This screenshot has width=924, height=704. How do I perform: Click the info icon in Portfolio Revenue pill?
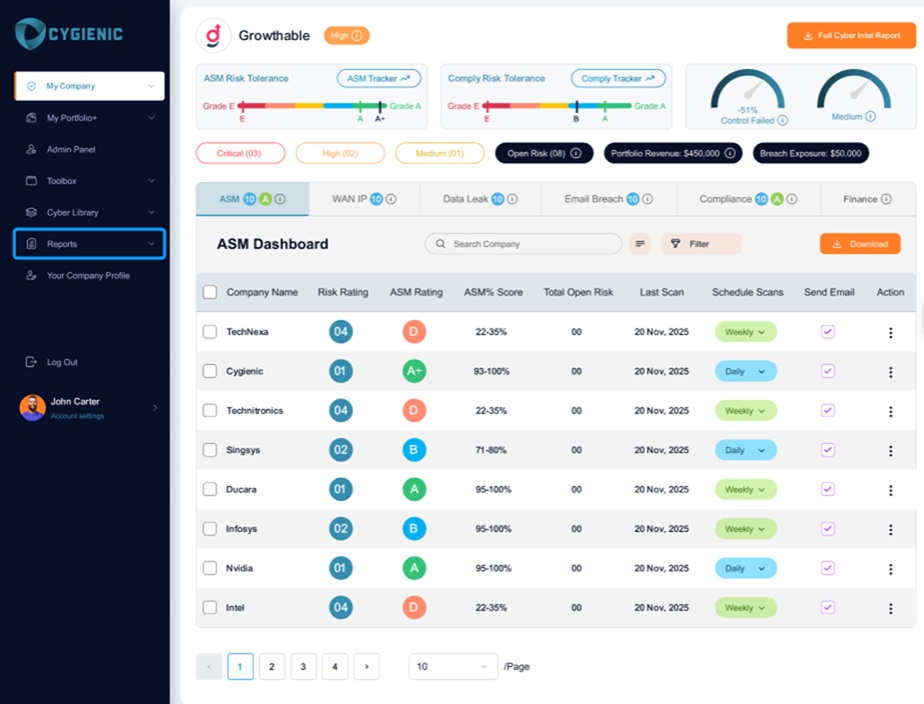730,153
